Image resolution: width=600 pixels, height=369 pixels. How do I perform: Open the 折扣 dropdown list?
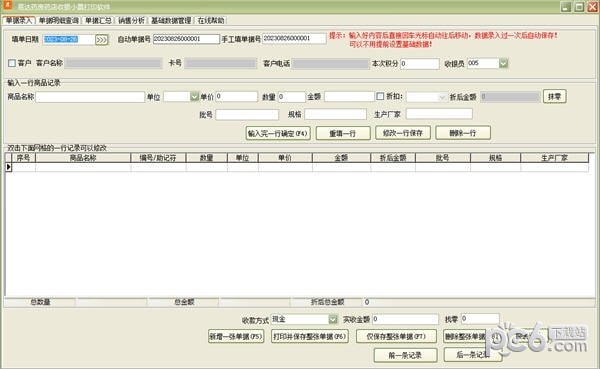(442, 97)
